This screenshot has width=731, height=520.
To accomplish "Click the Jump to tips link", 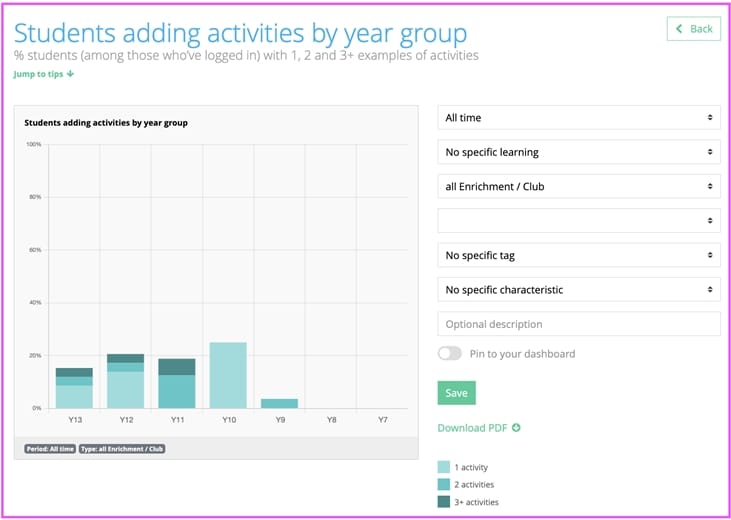I will pyautogui.click(x=44, y=74).
